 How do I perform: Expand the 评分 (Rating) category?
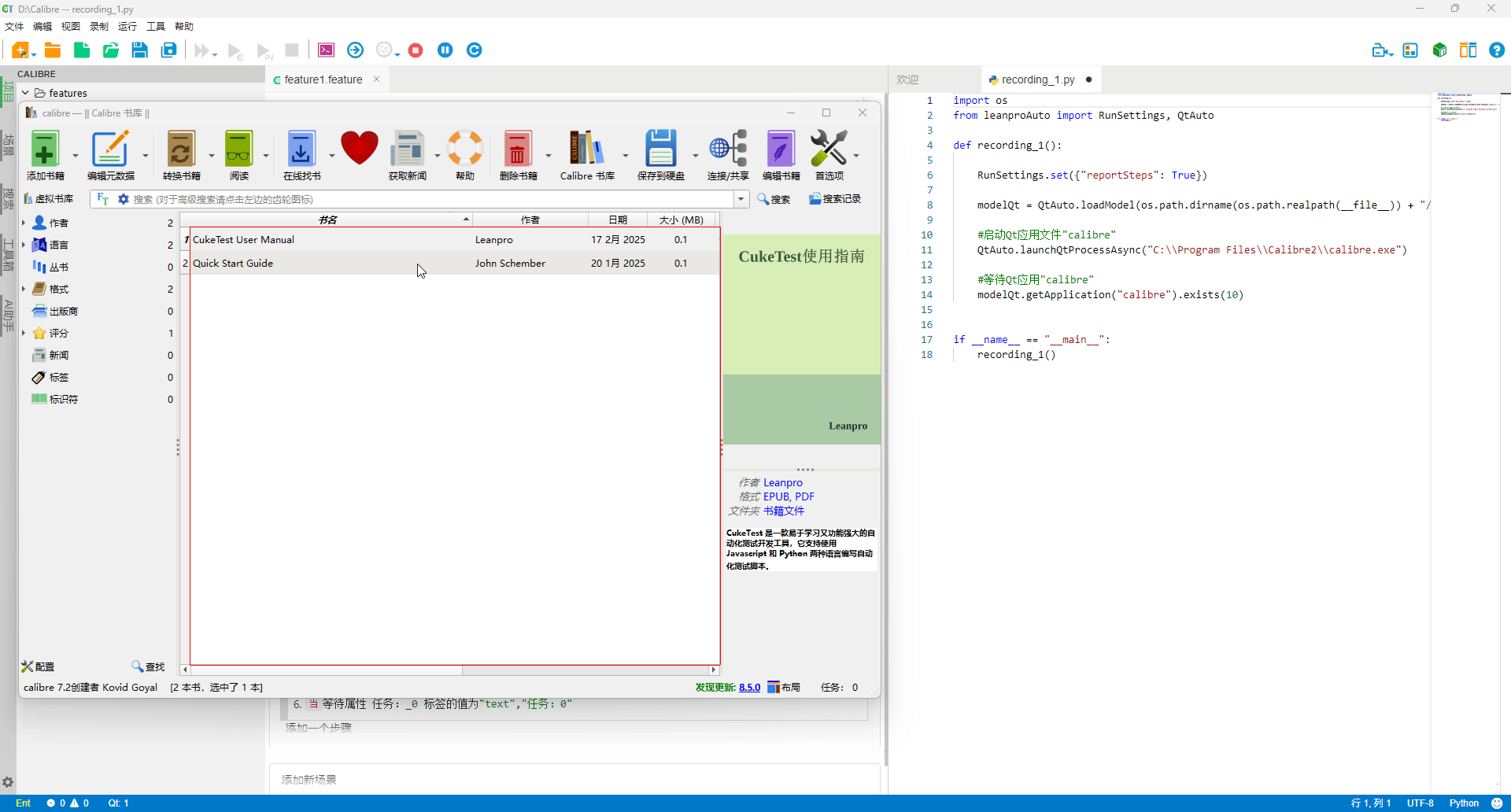pos(24,333)
